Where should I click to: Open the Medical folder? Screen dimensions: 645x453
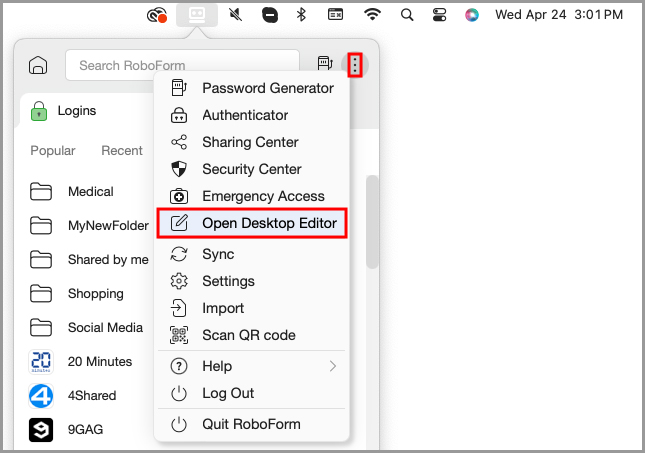[x=90, y=192]
